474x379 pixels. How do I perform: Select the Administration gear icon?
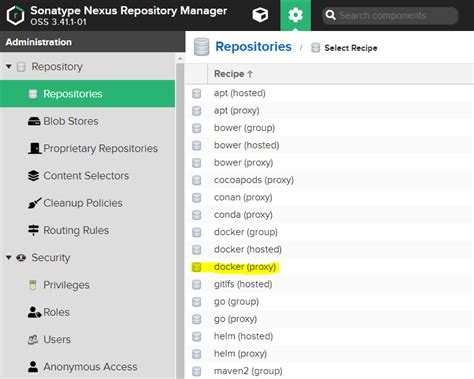point(295,15)
